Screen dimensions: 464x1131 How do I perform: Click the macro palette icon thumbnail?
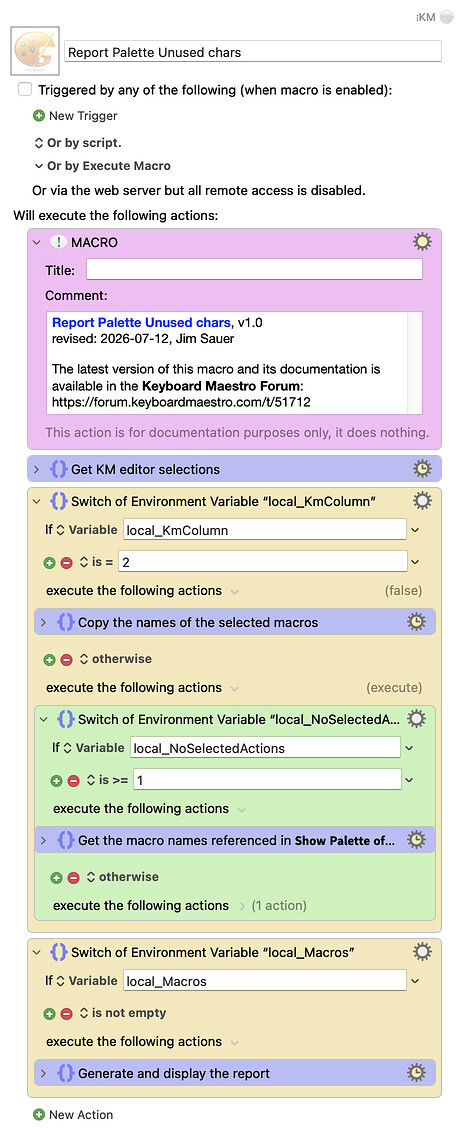pos(35,52)
